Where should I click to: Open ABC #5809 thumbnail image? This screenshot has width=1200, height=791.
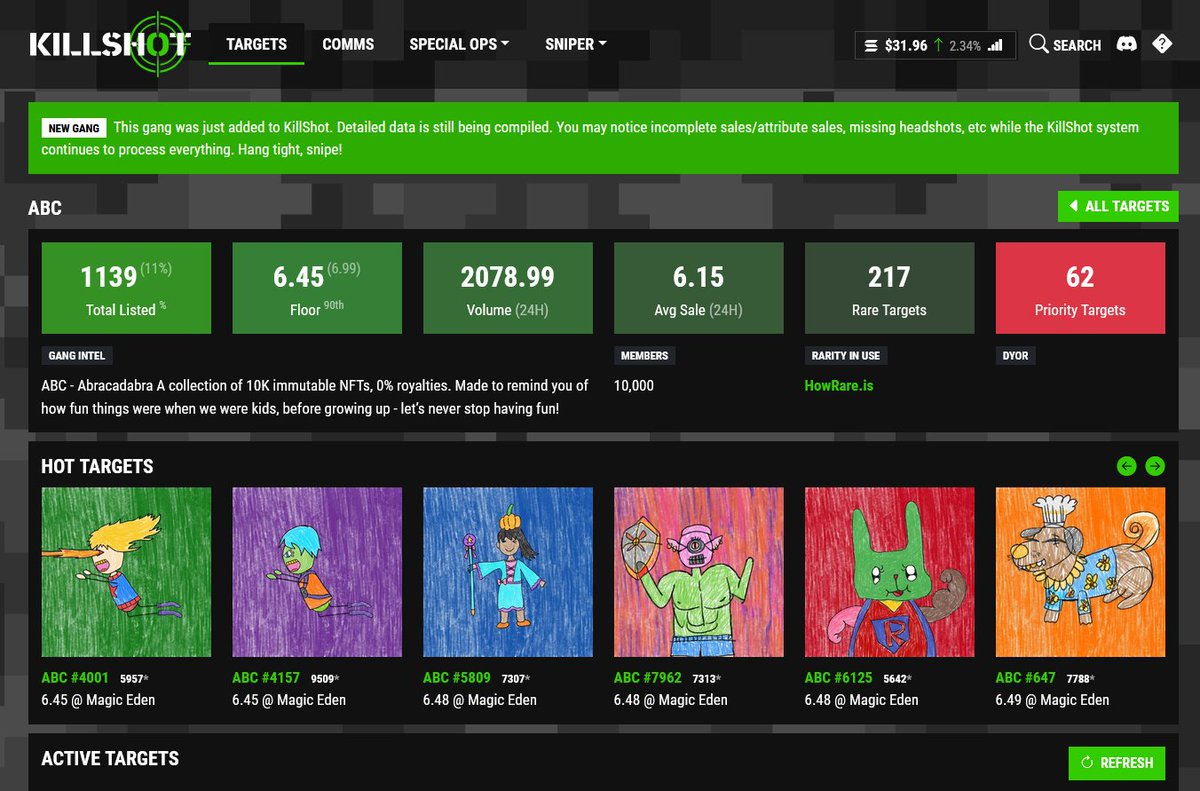coord(508,572)
